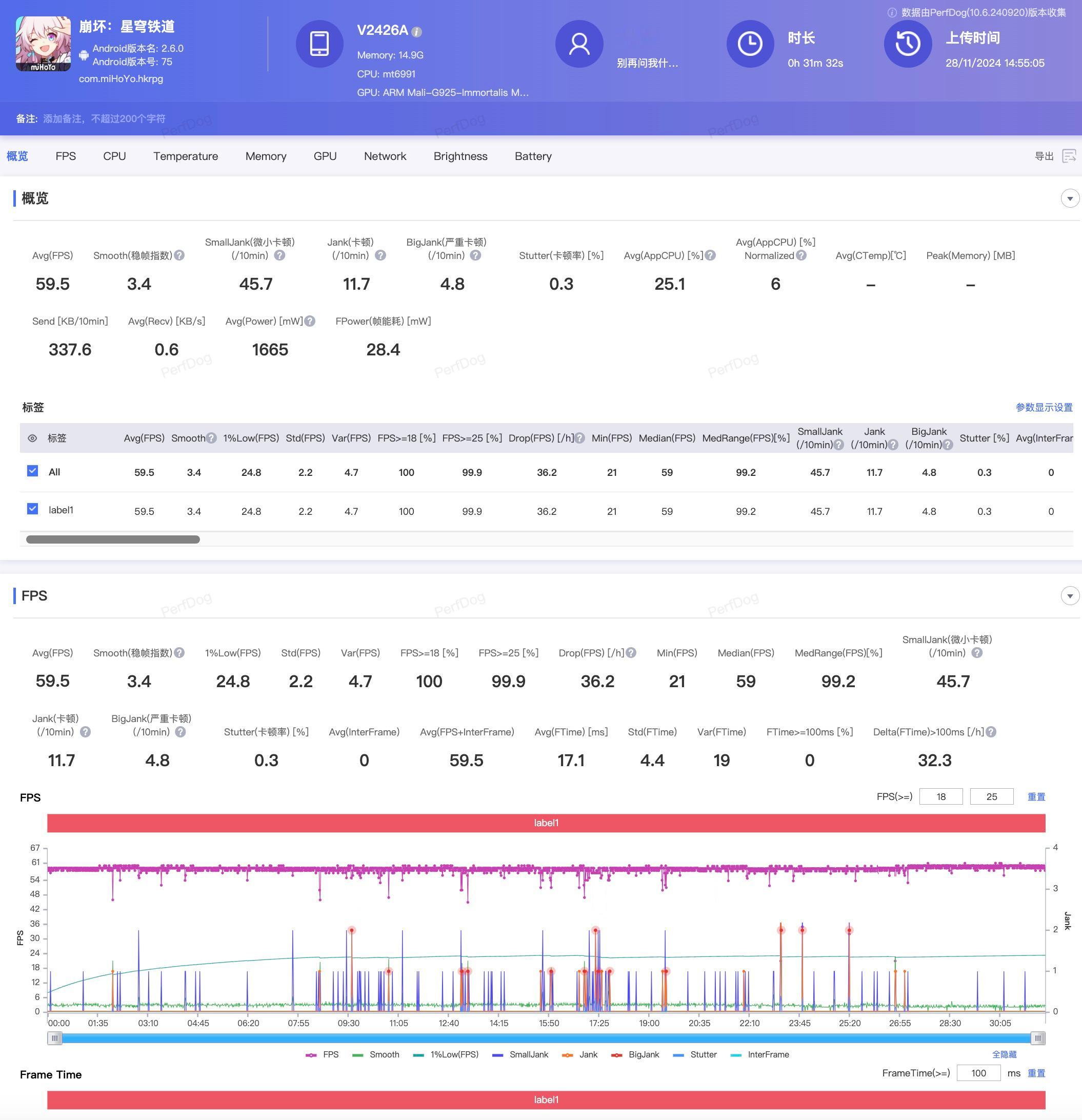This screenshot has width=1082, height=1120.
Task: Click the info icon next to V2426A
Action: 417,32
